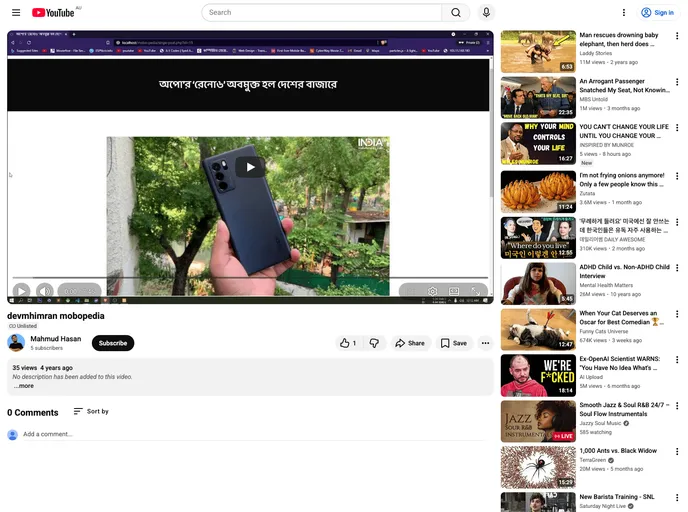Toggle fullscreen mode in the player

point(476,292)
